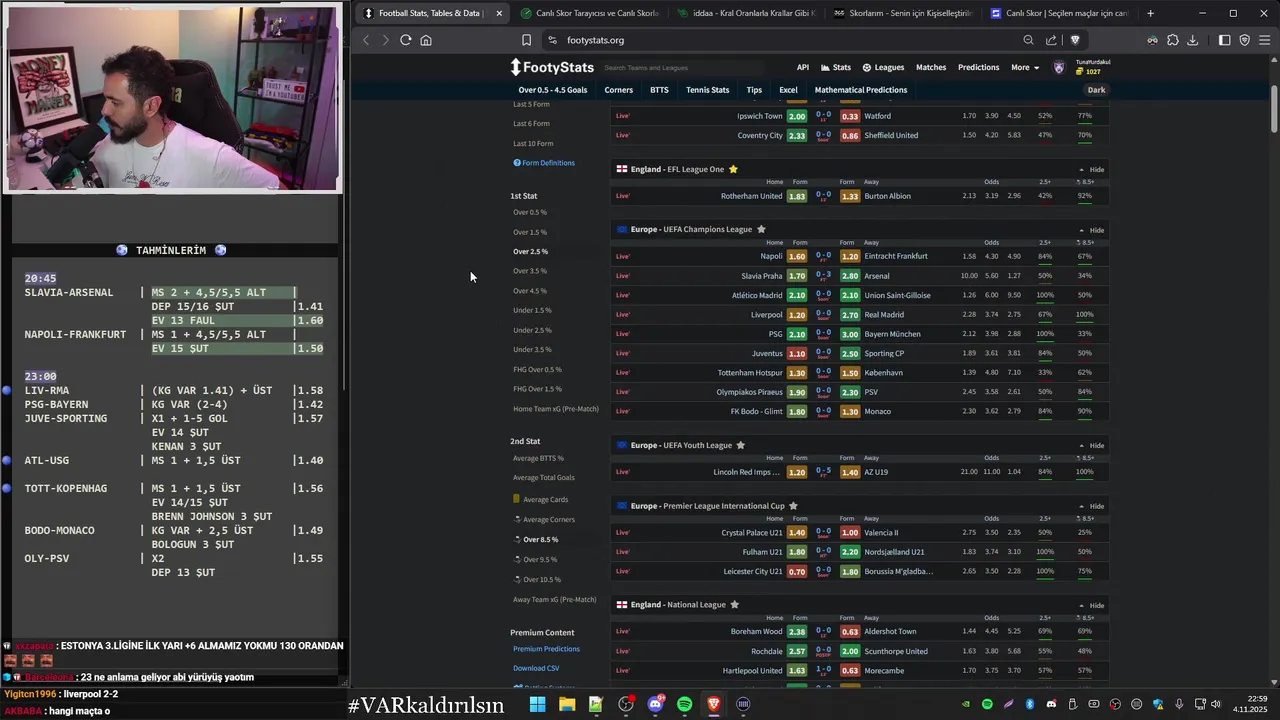This screenshot has width=1280, height=720.
Task: Click the FootyStats logo
Action: (x=552, y=67)
